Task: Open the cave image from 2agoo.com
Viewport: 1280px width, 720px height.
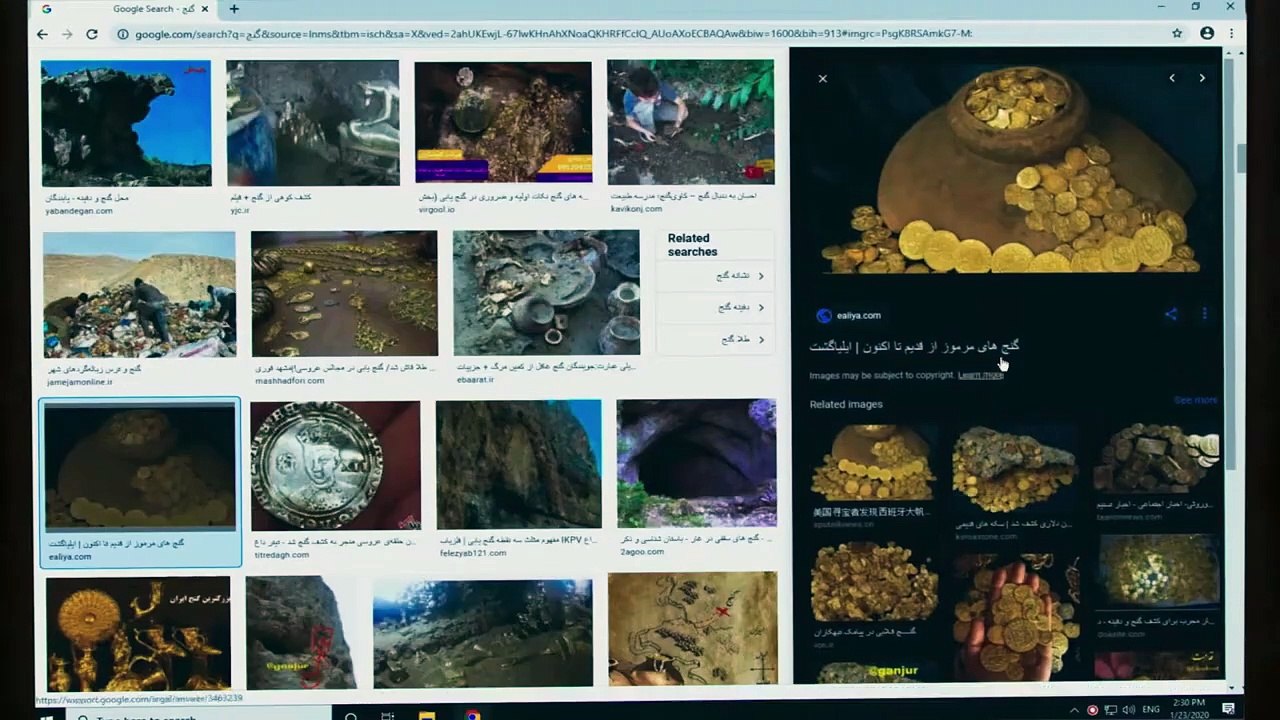Action: (x=697, y=463)
